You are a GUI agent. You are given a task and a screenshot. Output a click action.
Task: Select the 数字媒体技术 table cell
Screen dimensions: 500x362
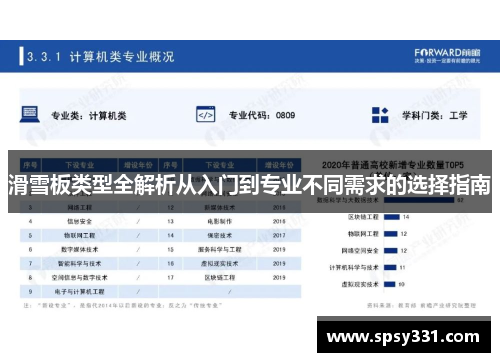[x=79, y=249]
